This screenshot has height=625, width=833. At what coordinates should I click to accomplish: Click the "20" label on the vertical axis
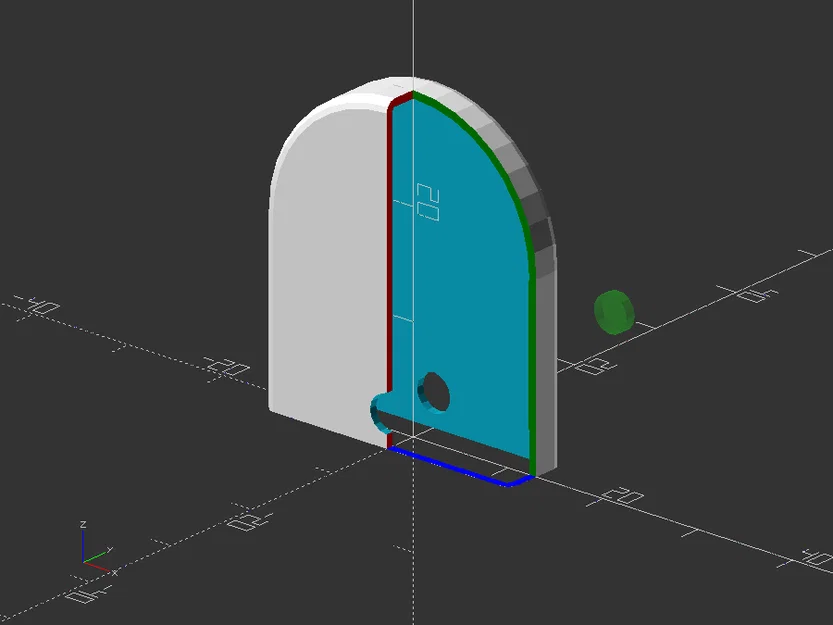pyautogui.click(x=428, y=202)
